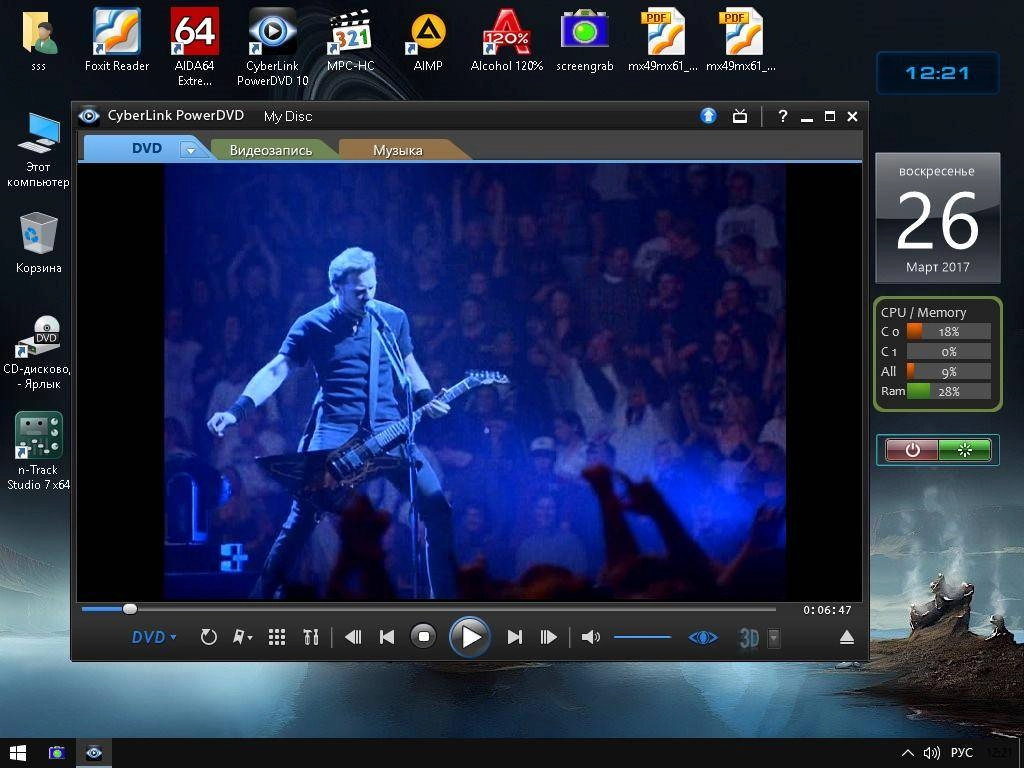
Task: Select the Этот компьютер desktop icon
Action: (38, 150)
